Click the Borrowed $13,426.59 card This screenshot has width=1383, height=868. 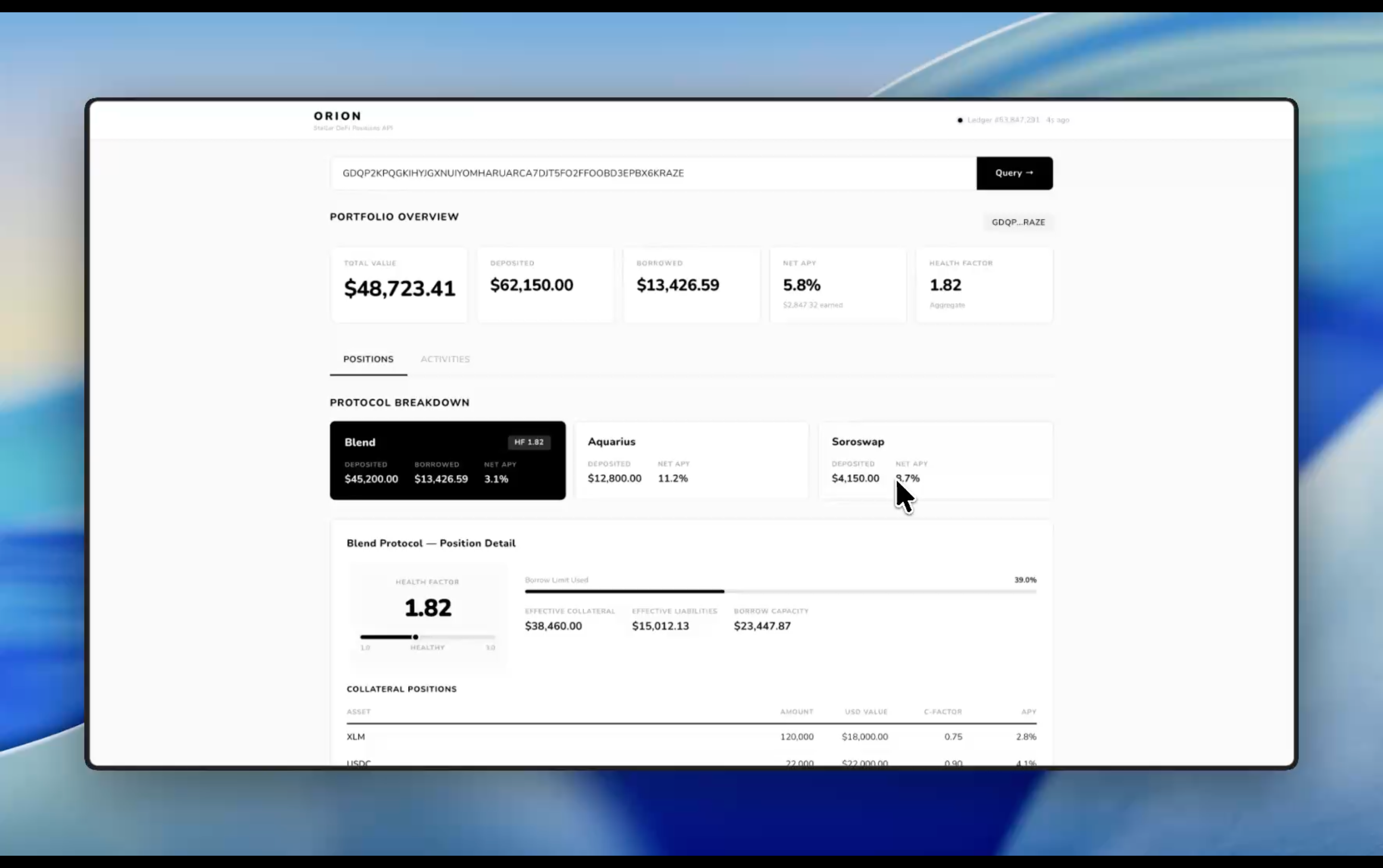tap(691, 285)
